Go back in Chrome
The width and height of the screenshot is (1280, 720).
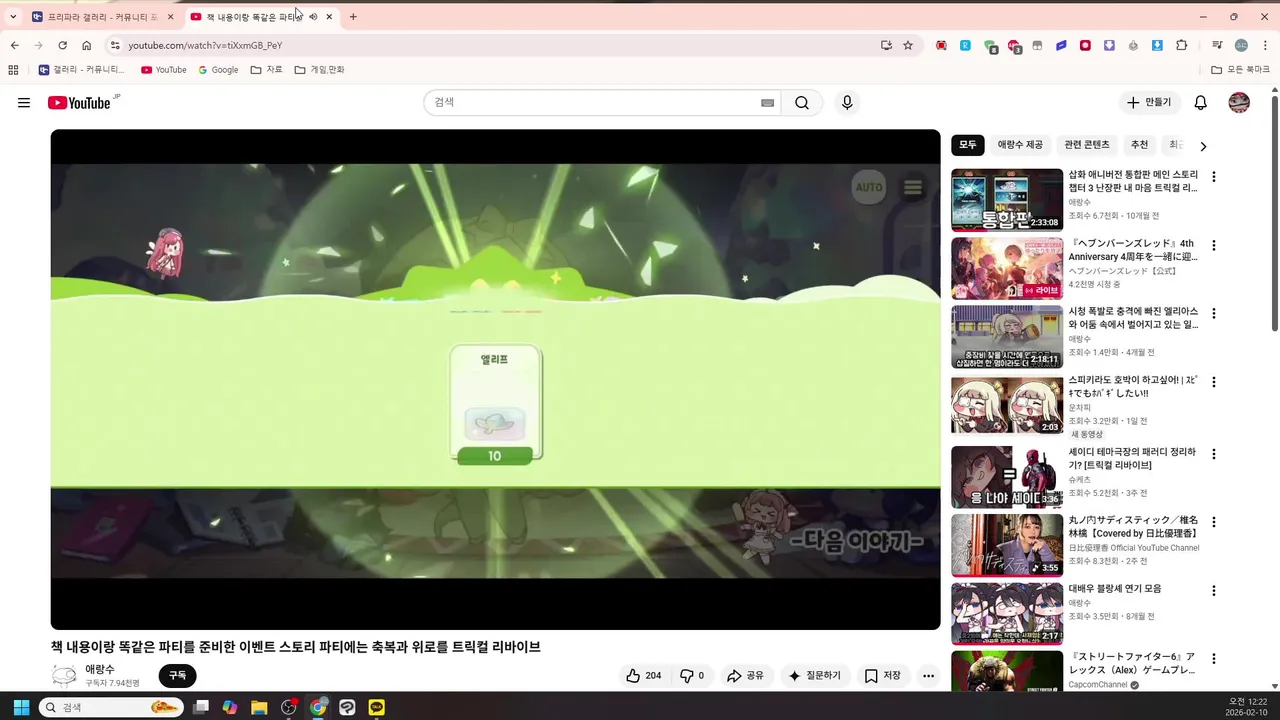coord(14,45)
